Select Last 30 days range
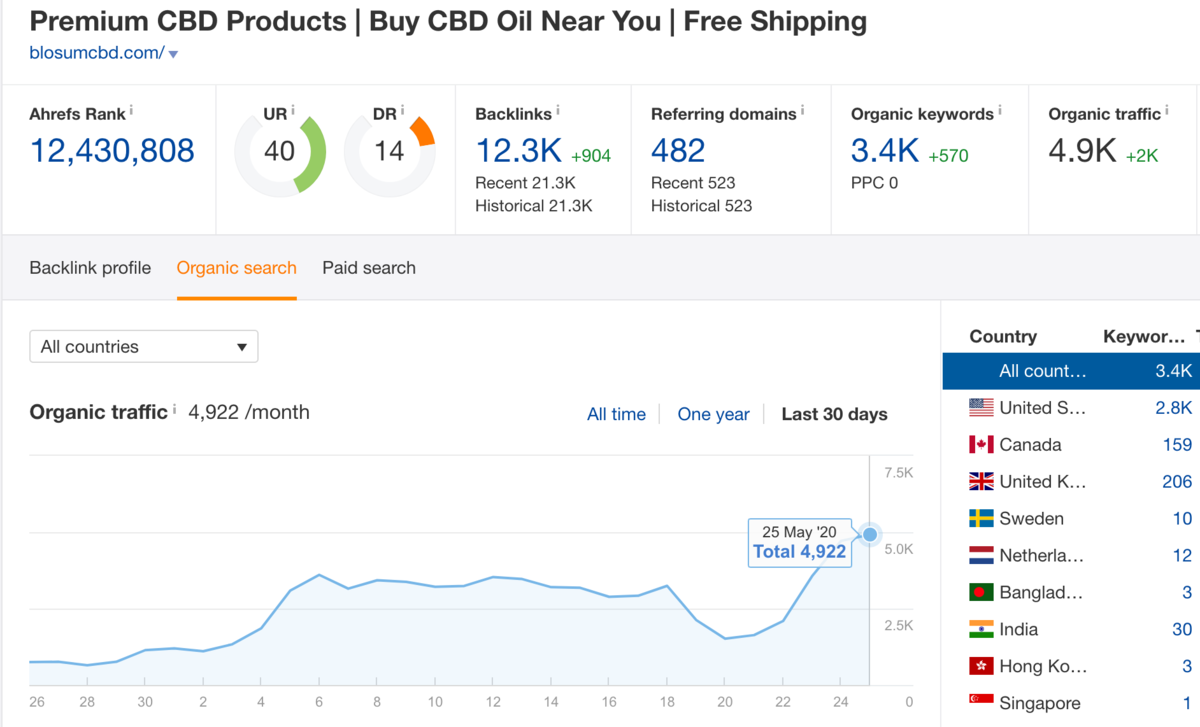Viewport: 1200px width, 727px height. [834, 414]
